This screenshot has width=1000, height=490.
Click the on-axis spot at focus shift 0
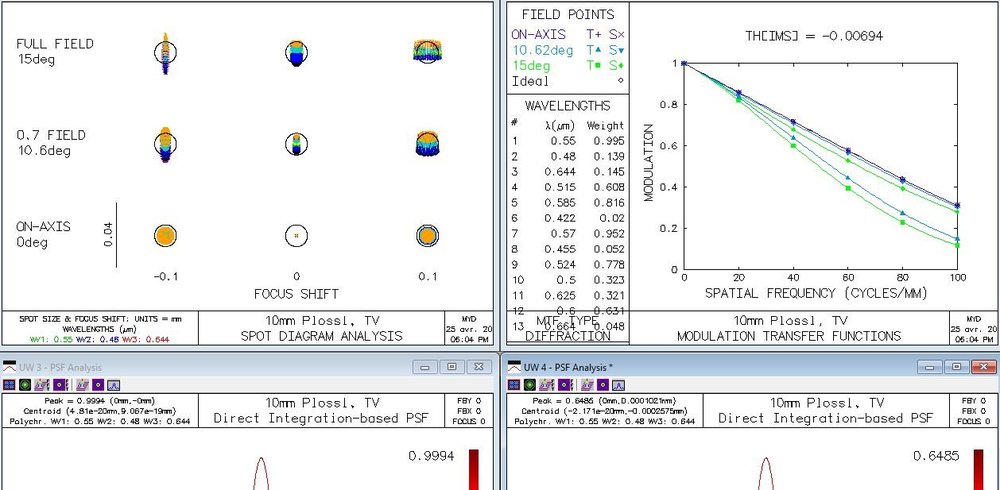point(297,235)
